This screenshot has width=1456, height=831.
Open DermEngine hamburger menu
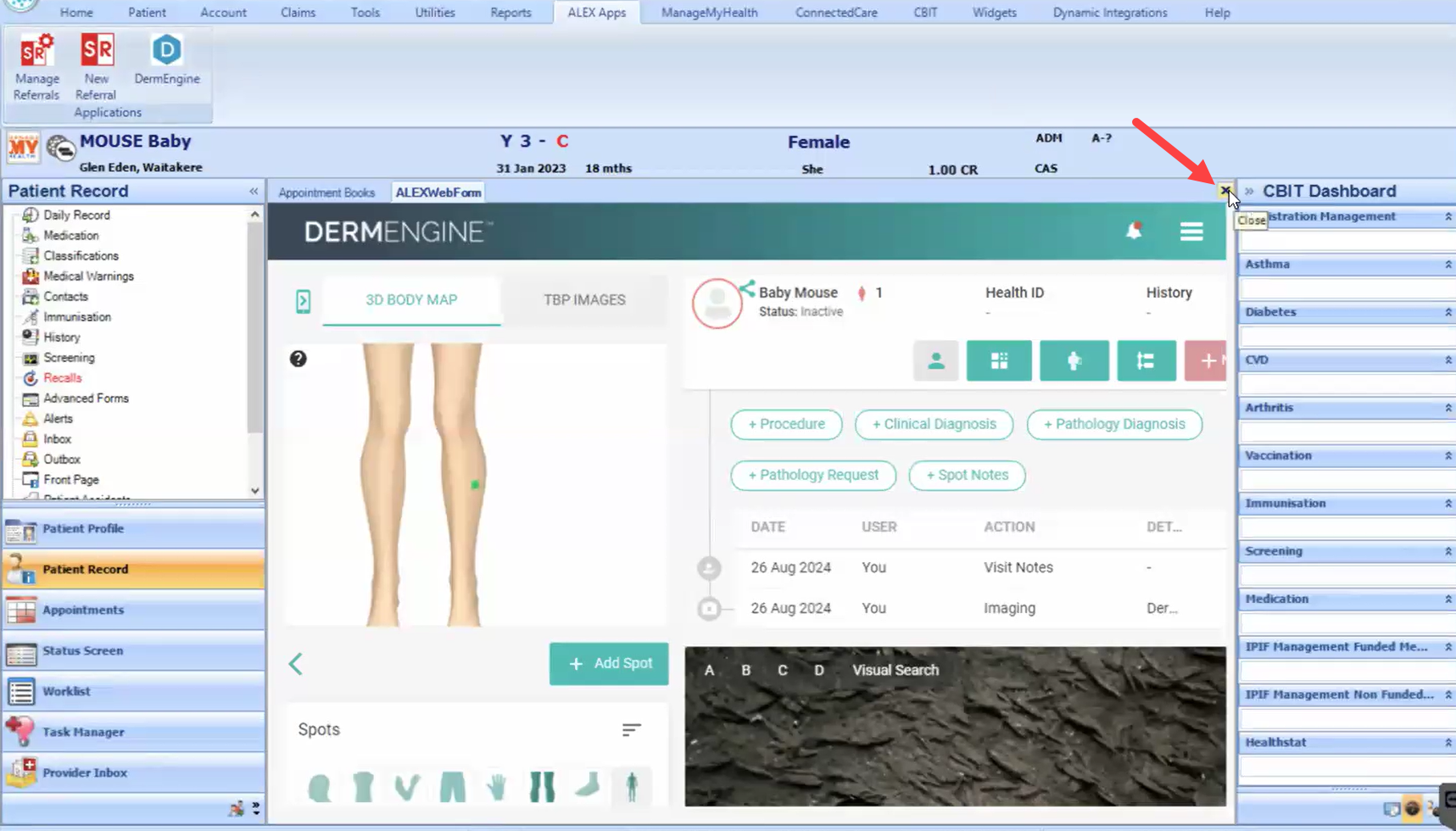1191,231
